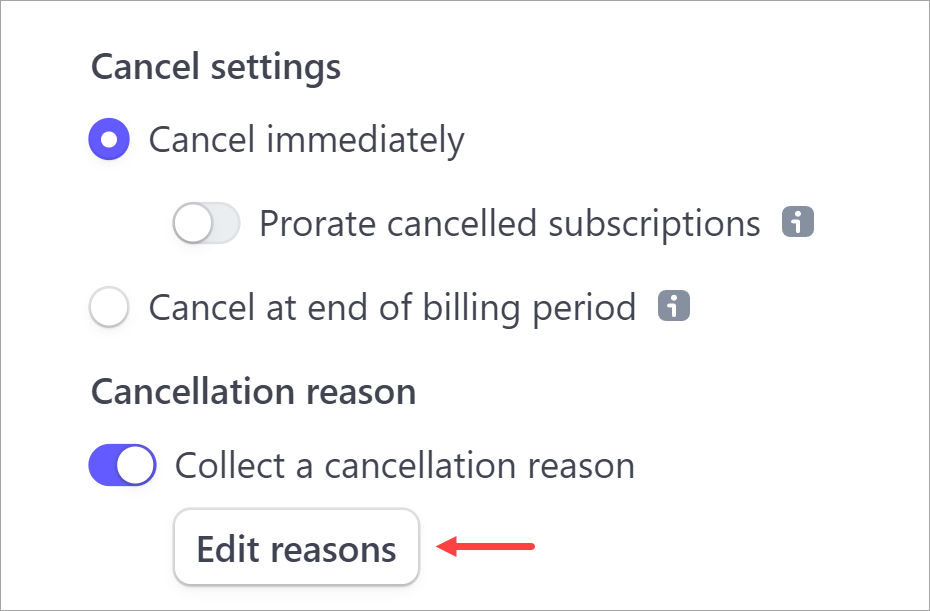Click the "Collect a cancellation reason" label

point(404,465)
